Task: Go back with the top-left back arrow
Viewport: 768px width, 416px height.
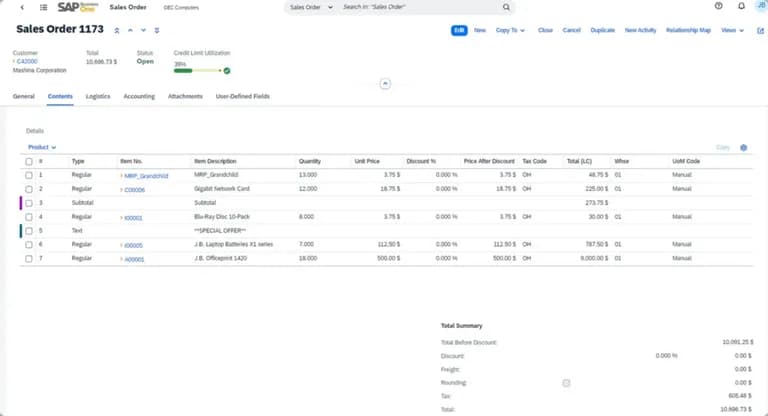Action: click(x=22, y=7)
